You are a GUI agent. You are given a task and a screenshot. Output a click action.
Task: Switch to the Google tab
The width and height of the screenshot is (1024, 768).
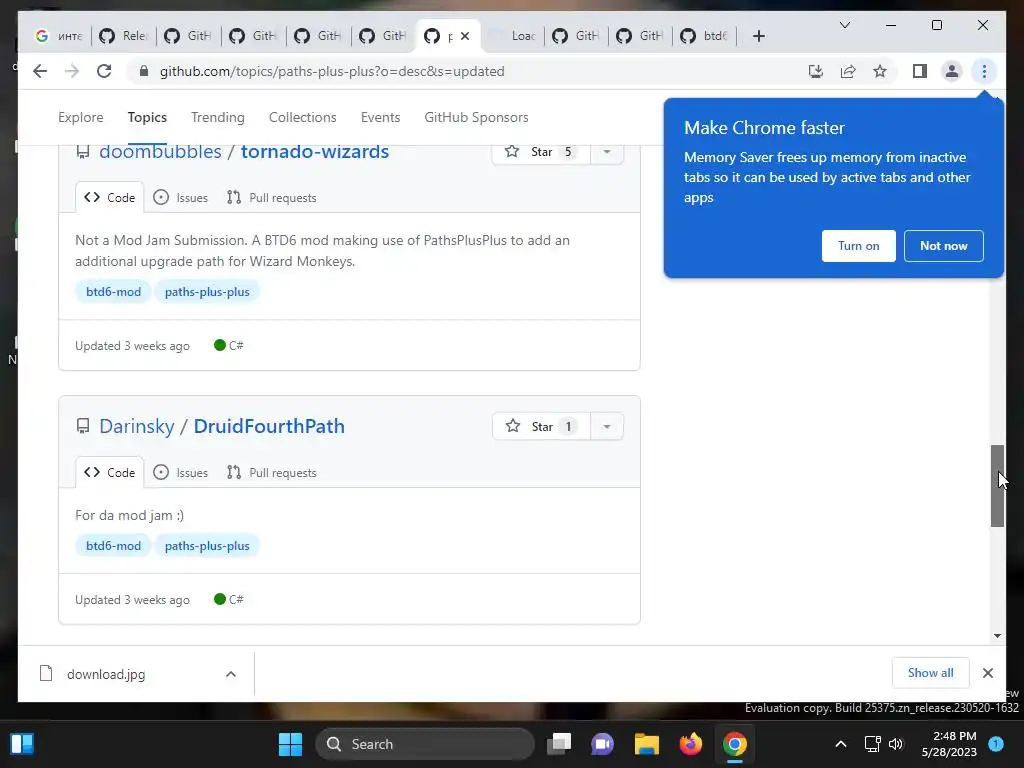tap(58, 36)
